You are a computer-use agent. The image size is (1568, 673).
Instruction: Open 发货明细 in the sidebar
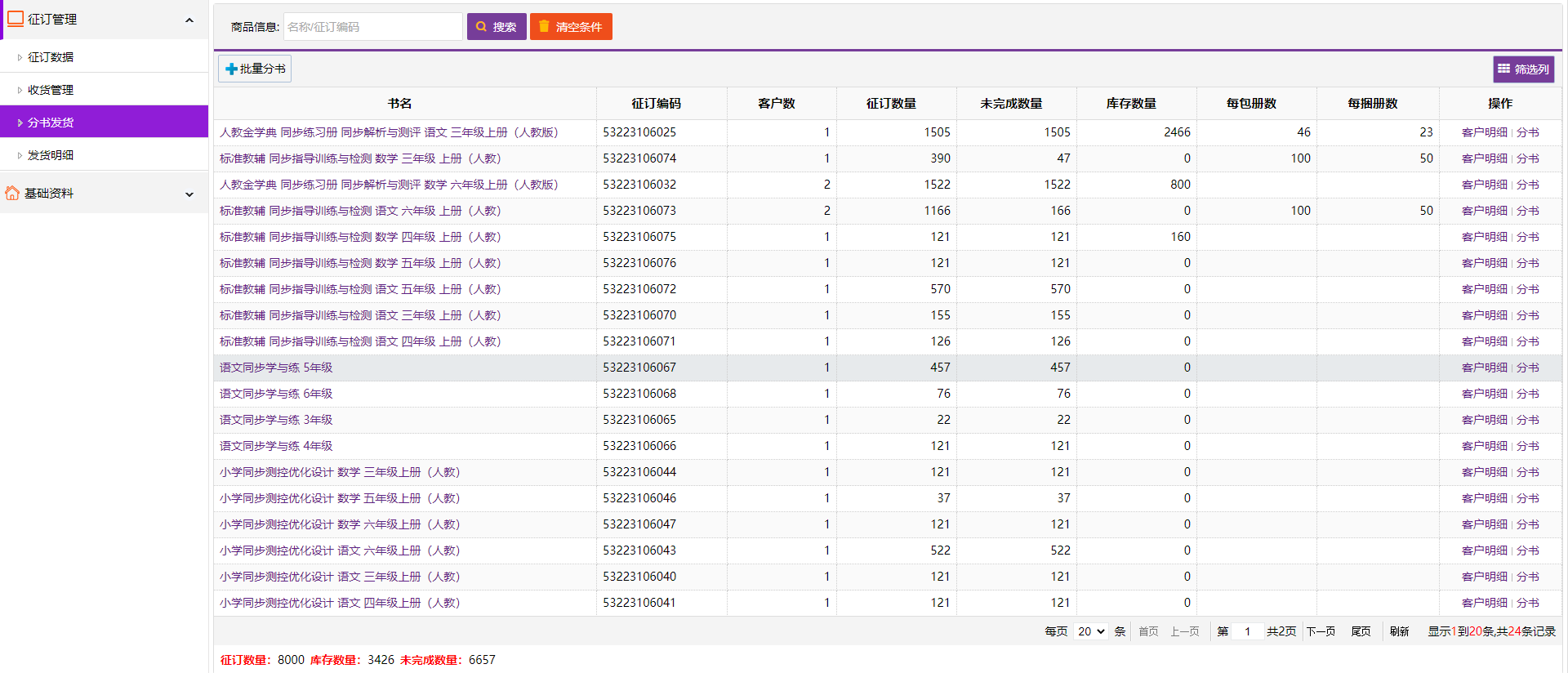(104, 155)
